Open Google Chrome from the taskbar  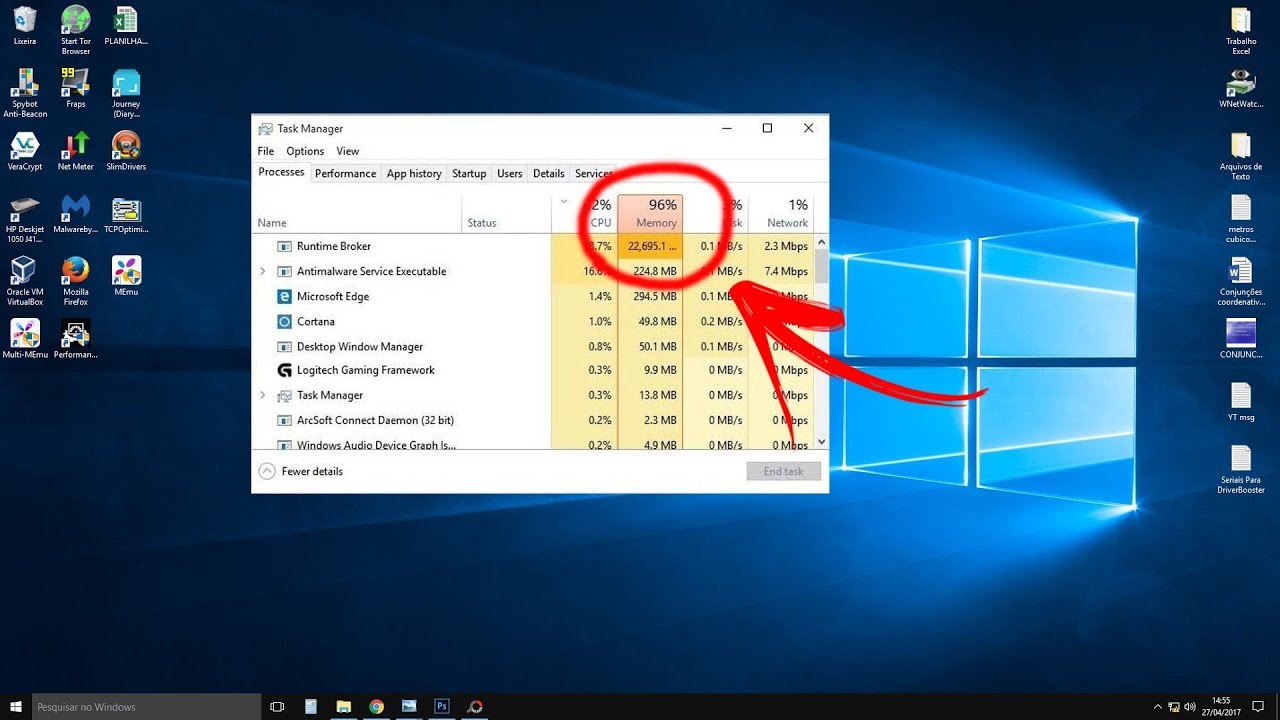(376, 707)
